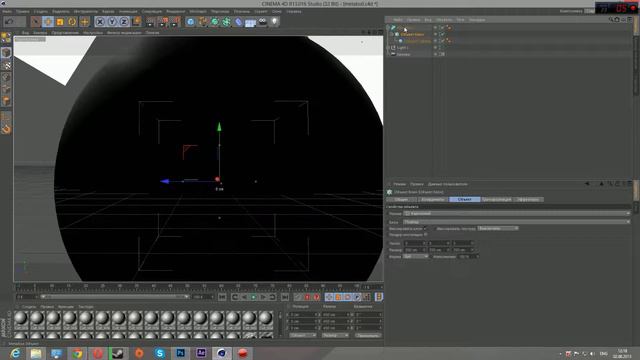
Task: Select the Live Selection tool
Action: click(36, 21)
